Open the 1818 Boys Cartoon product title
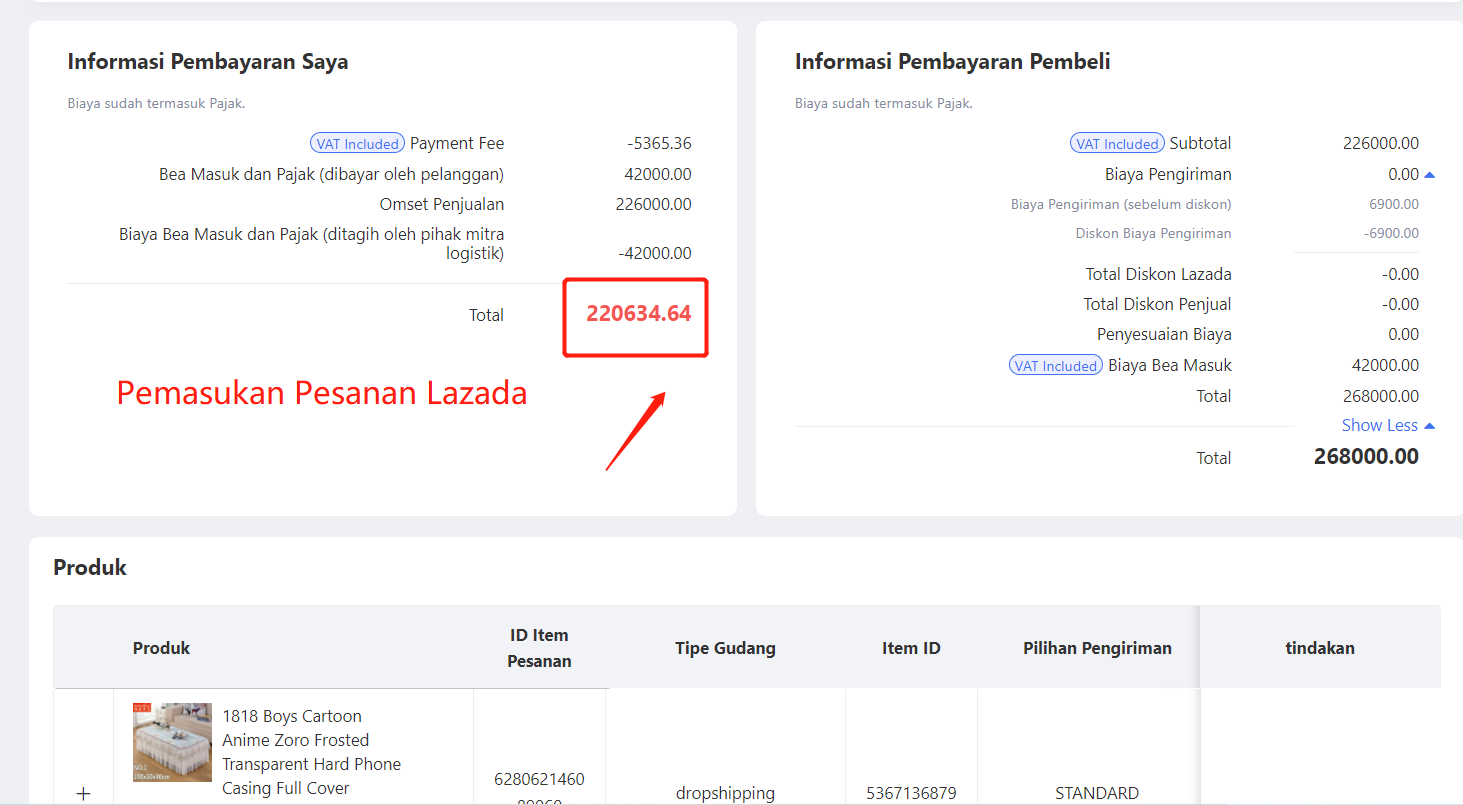The width and height of the screenshot is (1463, 805). pos(311,752)
